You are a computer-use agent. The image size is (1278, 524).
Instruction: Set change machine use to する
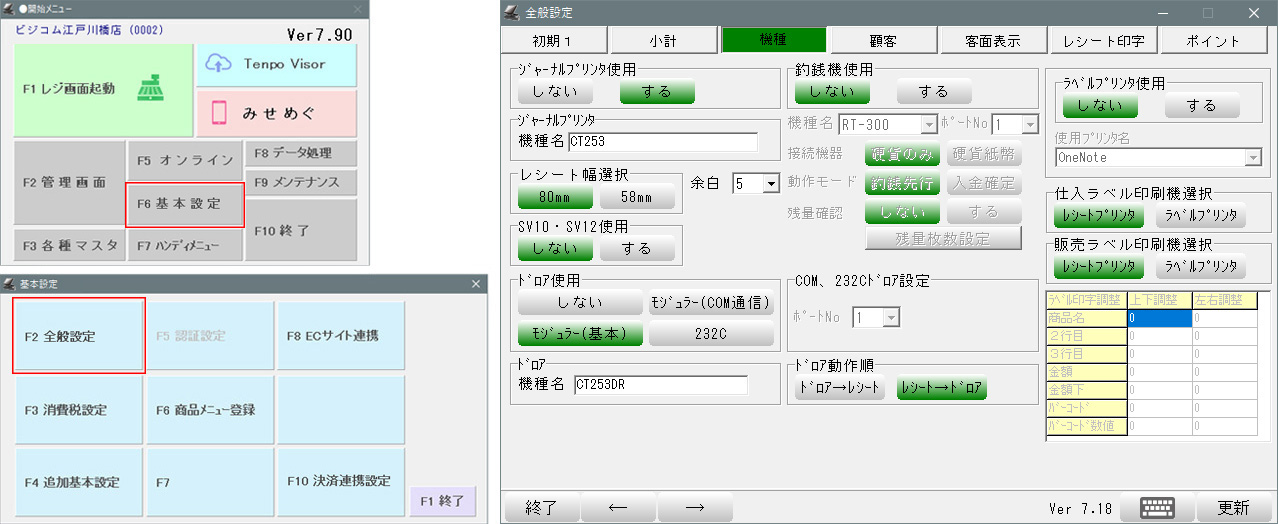coord(934,91)
